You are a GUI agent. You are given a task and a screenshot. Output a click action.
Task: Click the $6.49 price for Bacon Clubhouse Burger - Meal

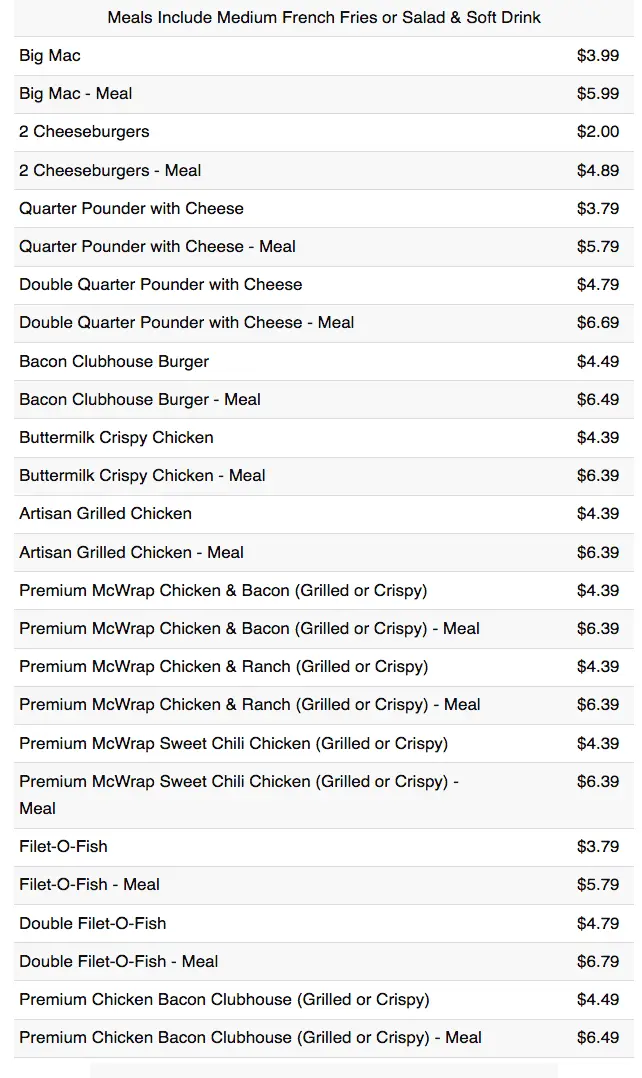597,400
